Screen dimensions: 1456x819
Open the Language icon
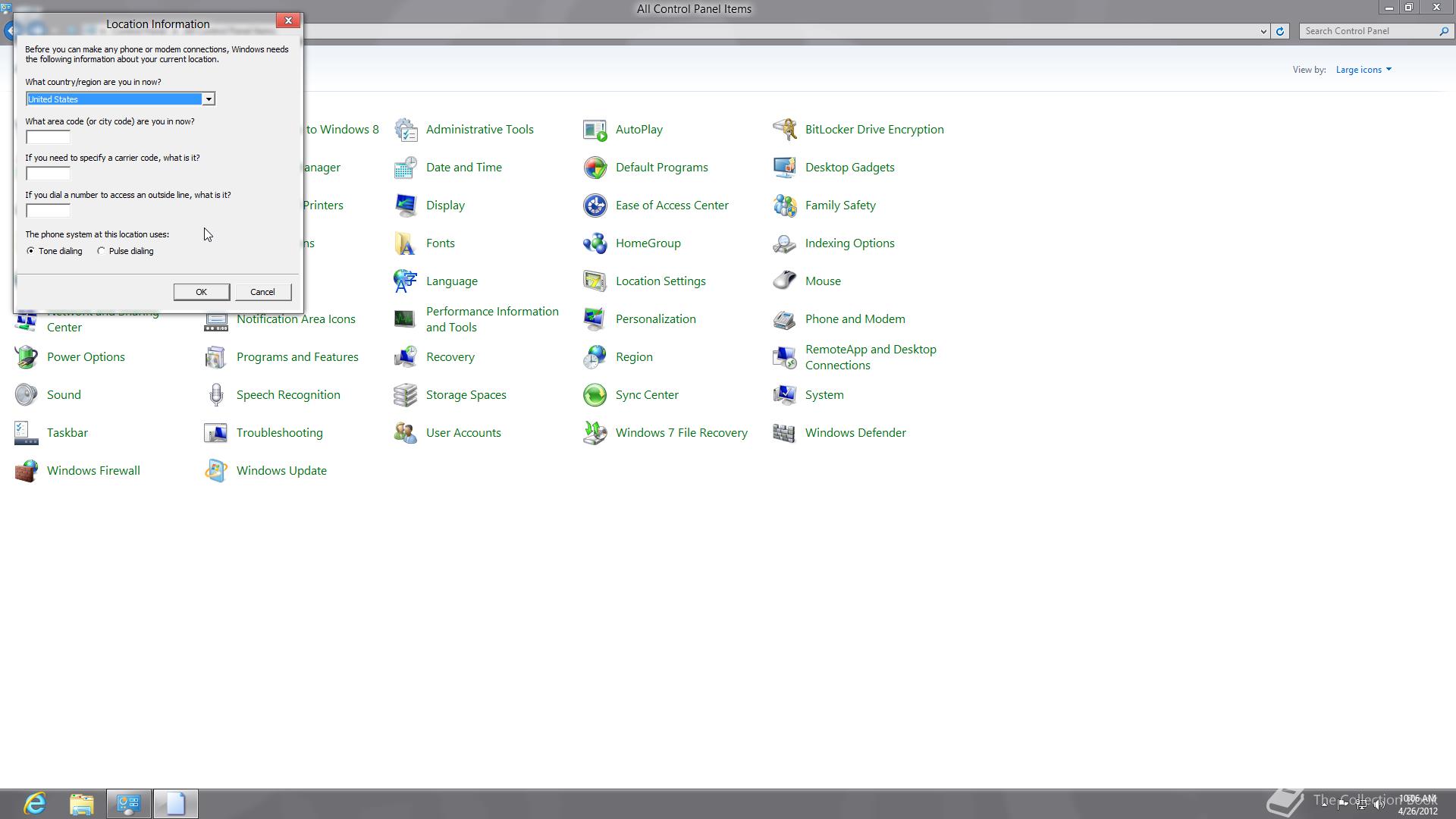tap(406, 281)
